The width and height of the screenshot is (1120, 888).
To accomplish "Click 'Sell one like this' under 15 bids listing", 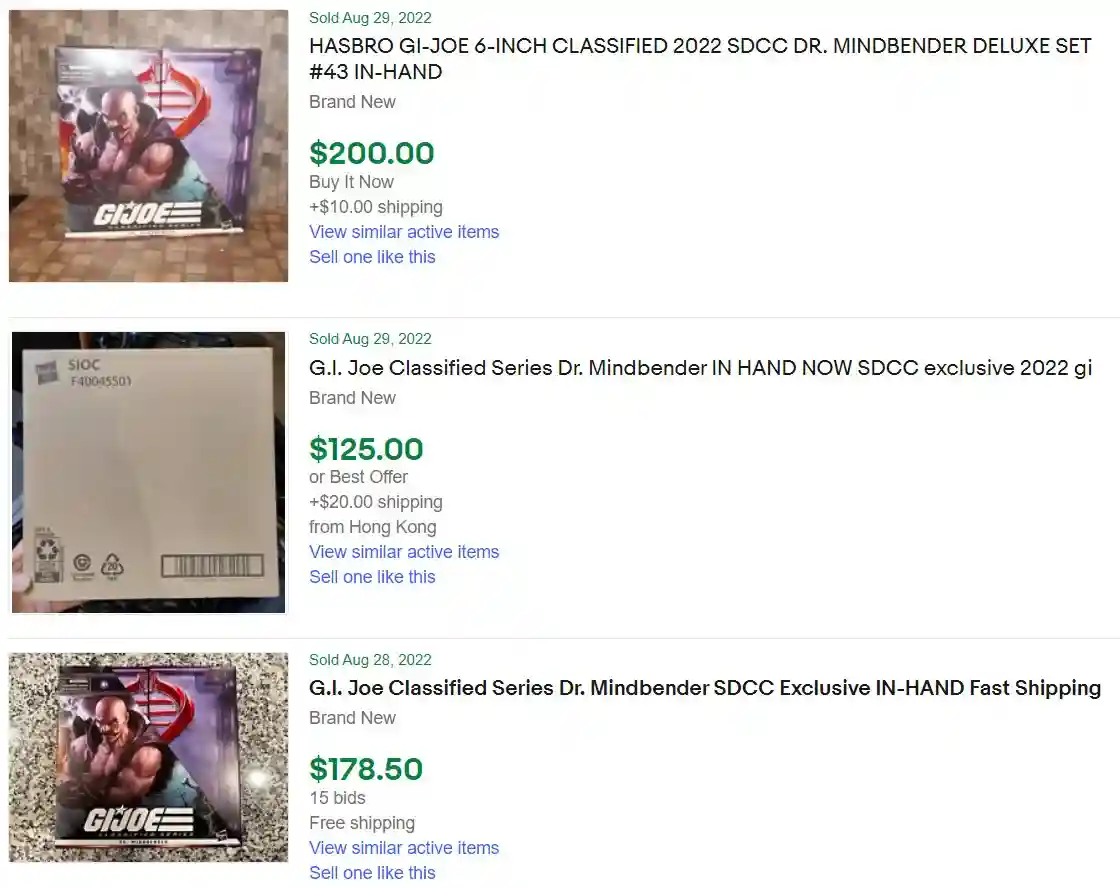I will pyautogui.click(x=372, y=873).
